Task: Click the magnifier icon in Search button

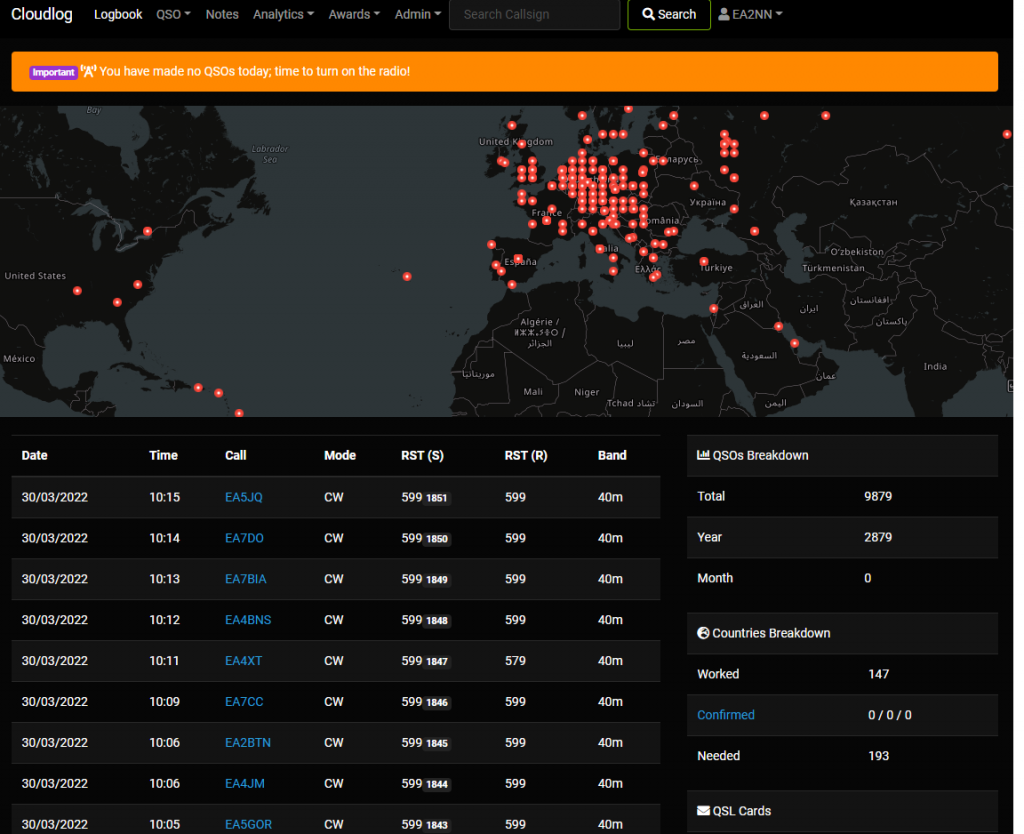Action: pos(648,15)
